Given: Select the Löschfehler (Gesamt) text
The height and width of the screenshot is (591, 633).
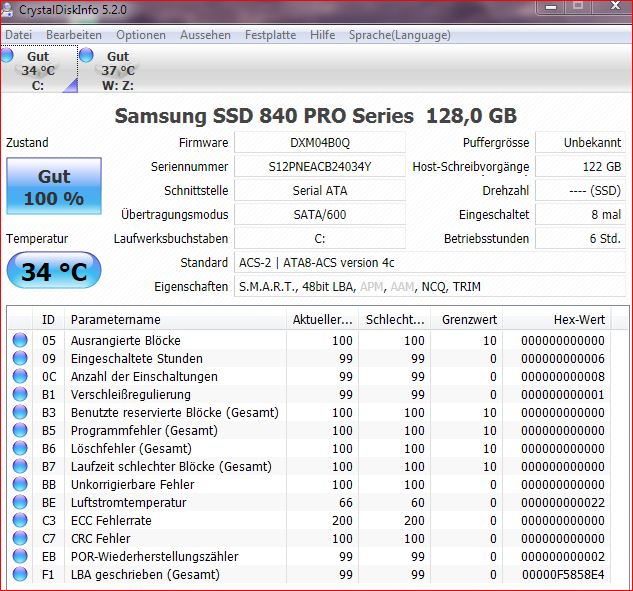Looking at the screenshot, I should pyautogui.click(x=131, y=448).
